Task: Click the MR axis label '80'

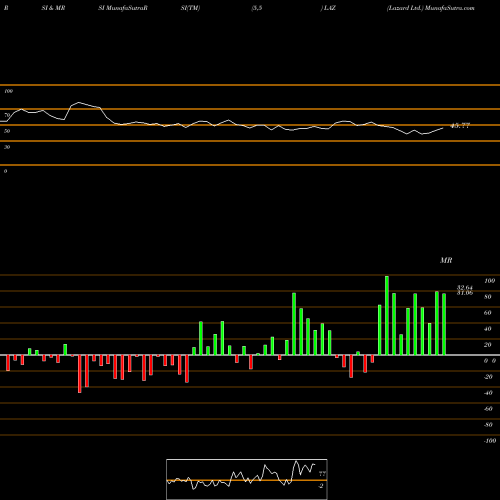Action: pyautogui.click(x=488, y=297)
